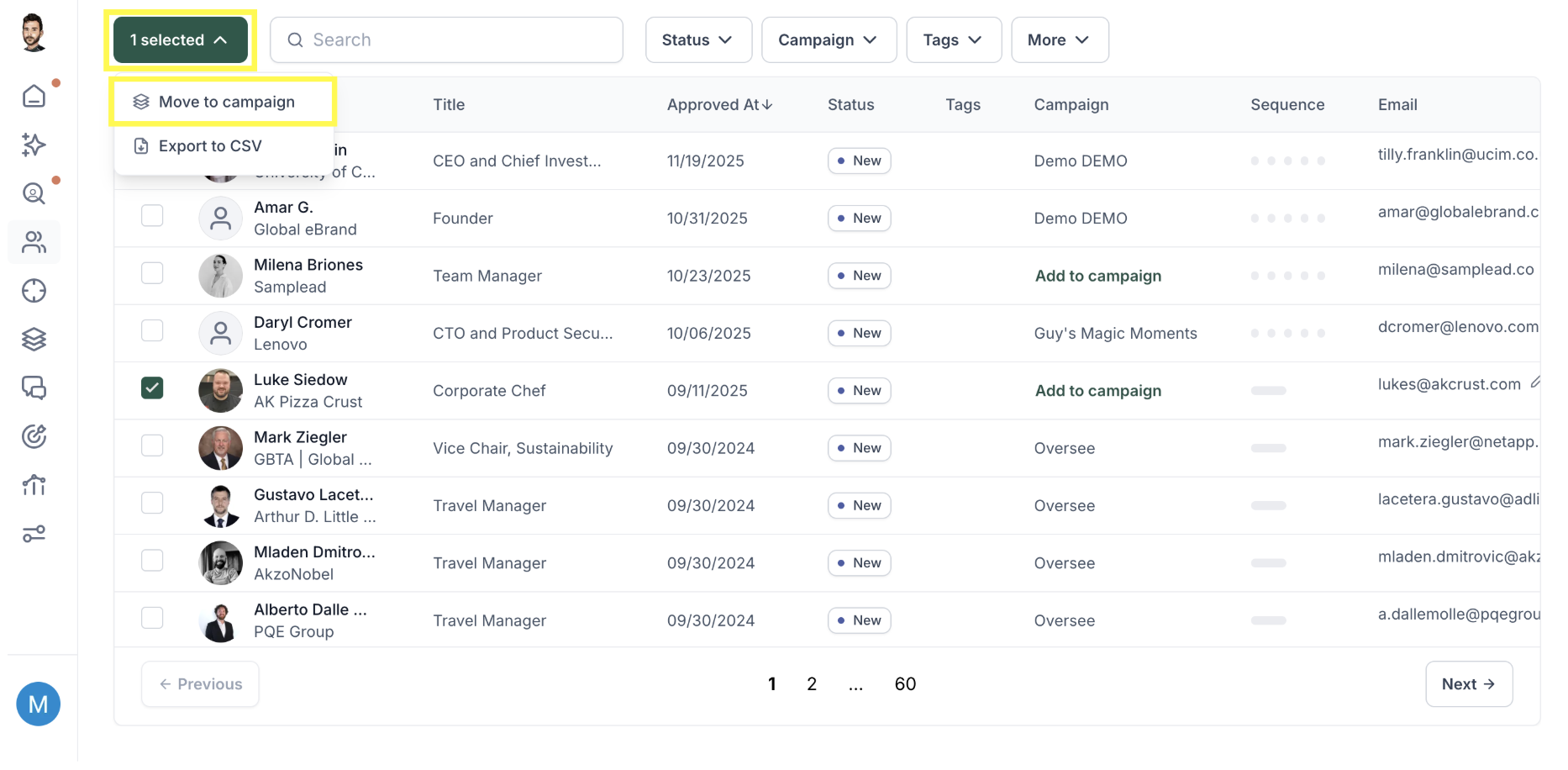Open the home icon in sidebar

point(34,96)
